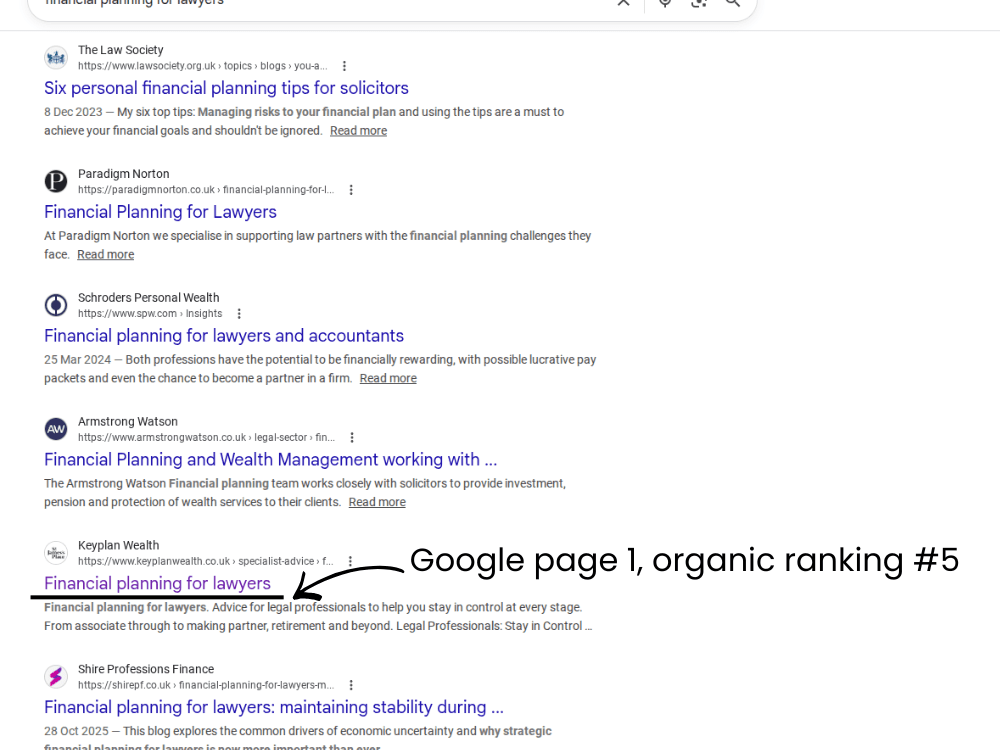Viewport: 1000px width, 750px height.
Task: Click the Keyplan Wealth favicon
Action: 56,553
